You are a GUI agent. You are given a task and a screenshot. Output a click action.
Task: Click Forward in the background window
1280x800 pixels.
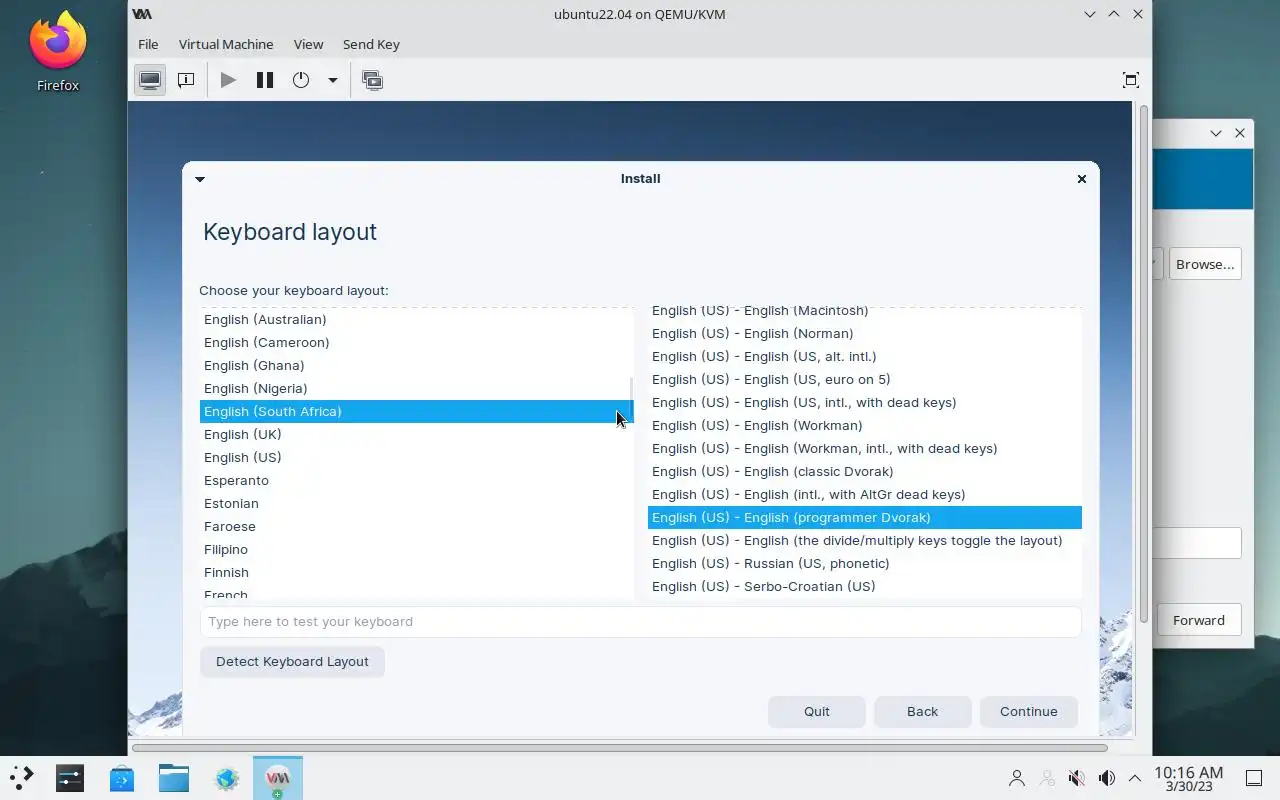point(1199,620)
